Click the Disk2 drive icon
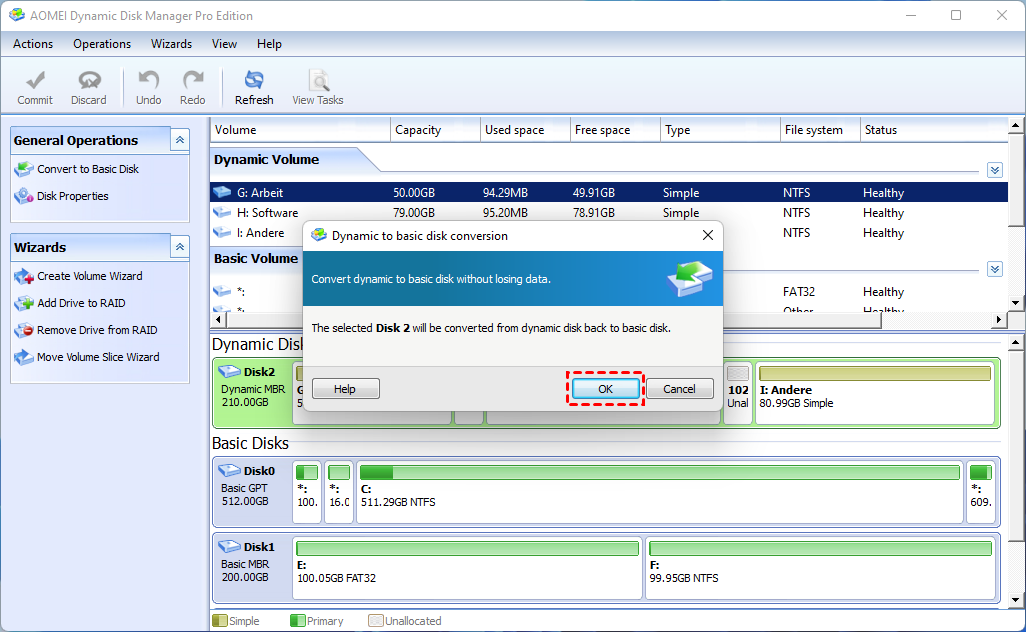This screenshot has height=632, width=1026. point(229,372)
